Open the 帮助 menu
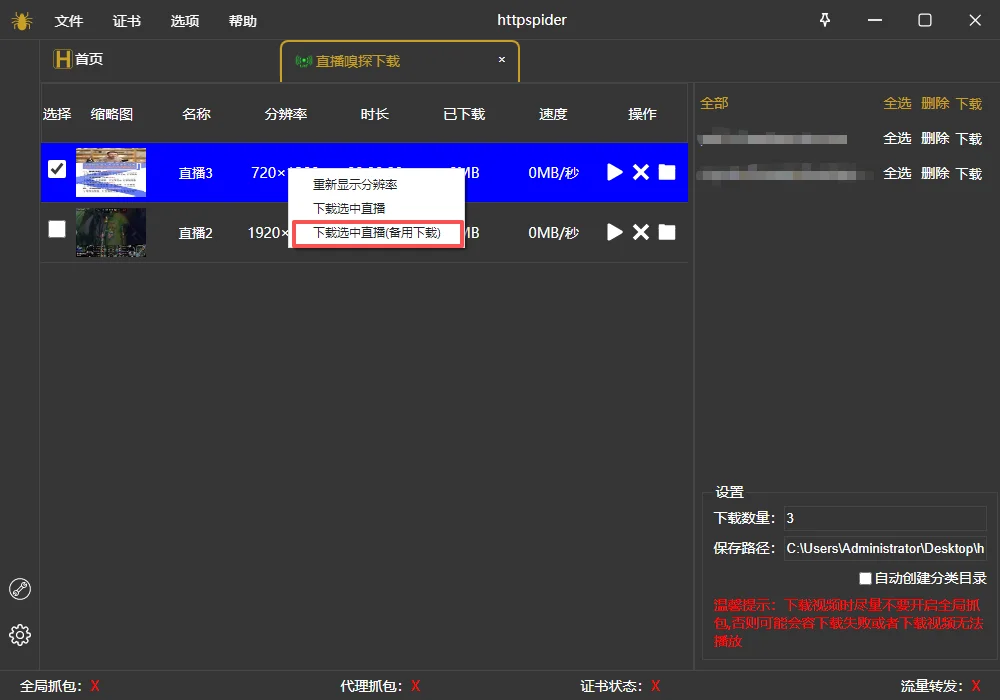Image resolution: width=1000 pixels, height=700 pixels. [x=243, y=21]
